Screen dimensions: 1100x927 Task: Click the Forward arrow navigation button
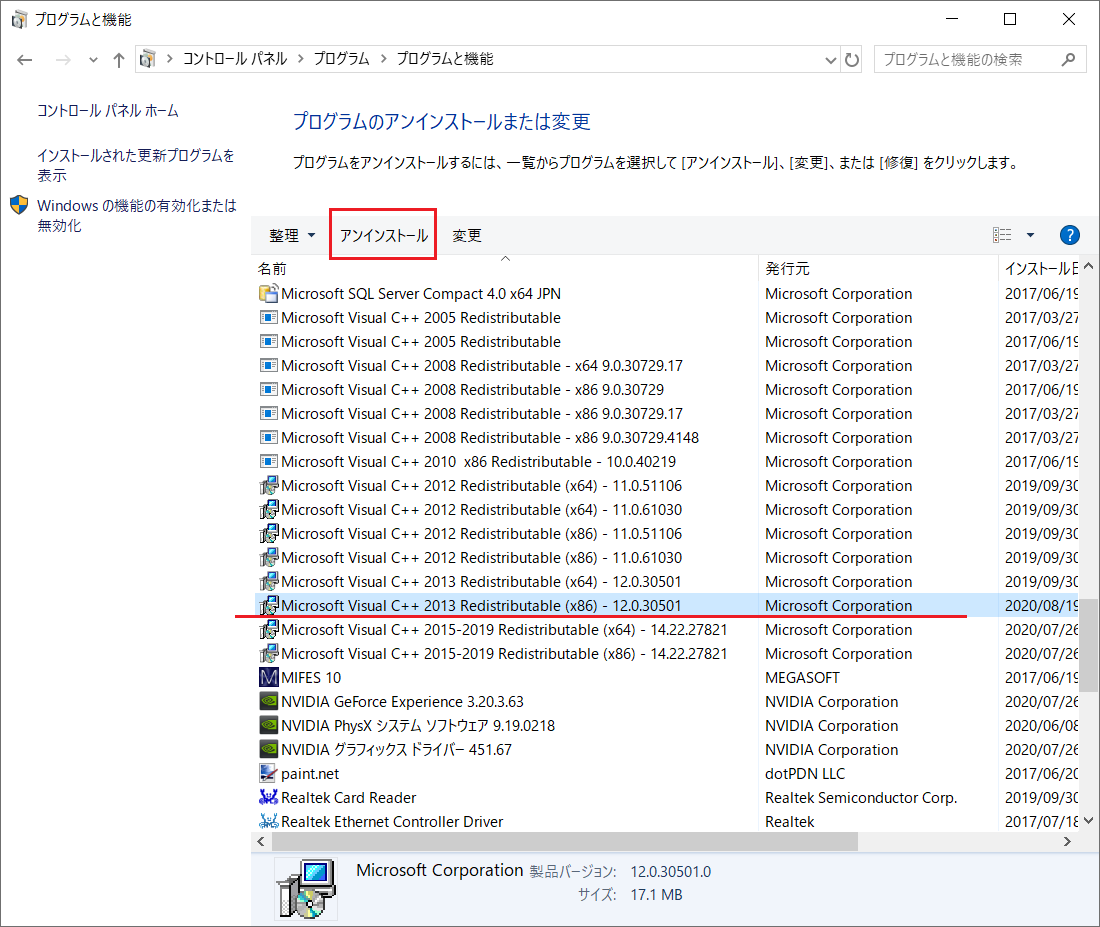coord(63,60)
